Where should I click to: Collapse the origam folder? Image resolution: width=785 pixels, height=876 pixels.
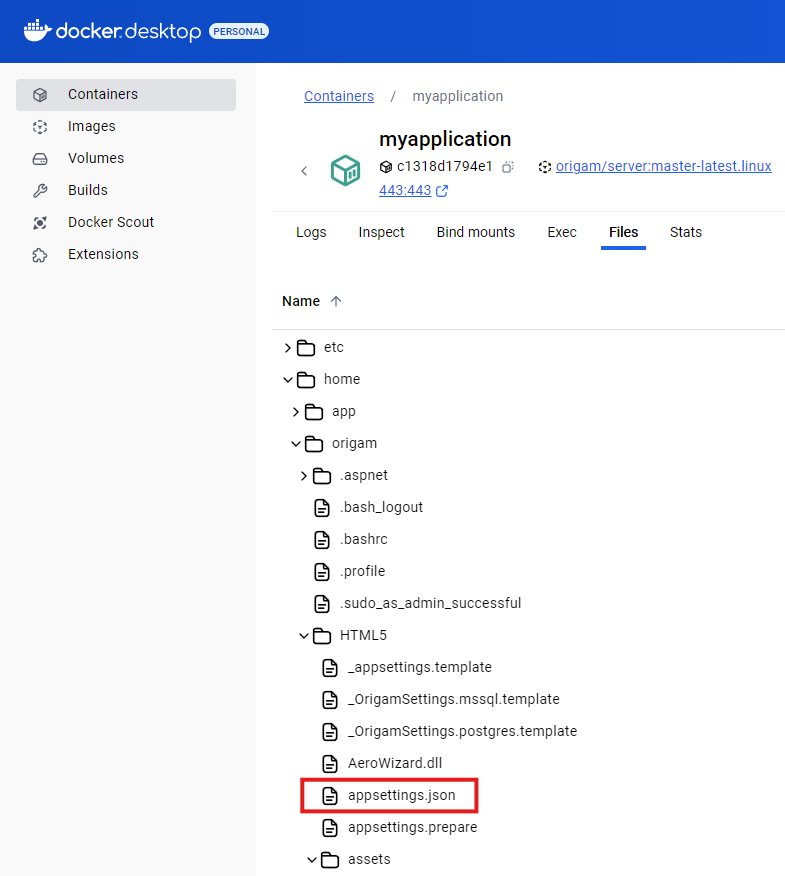tap(296, 444)
